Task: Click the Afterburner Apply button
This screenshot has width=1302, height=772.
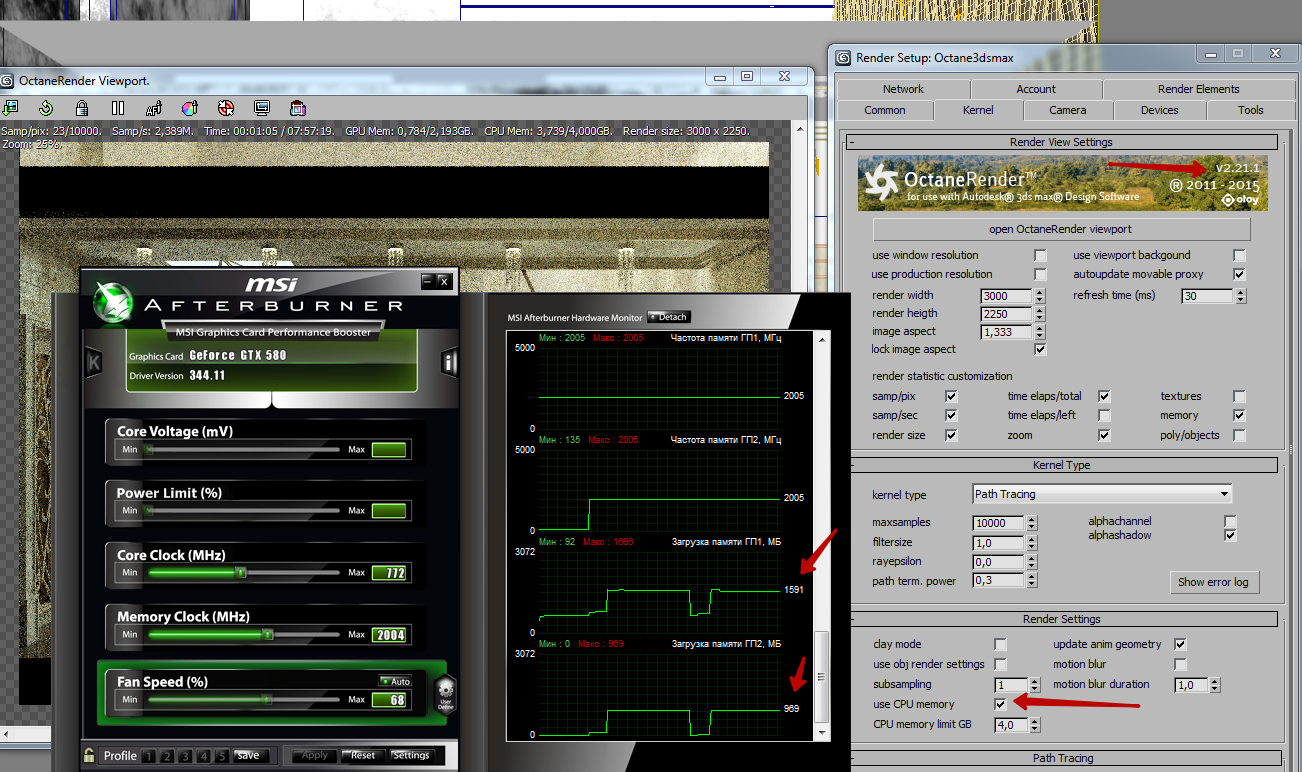Action: 315,756
